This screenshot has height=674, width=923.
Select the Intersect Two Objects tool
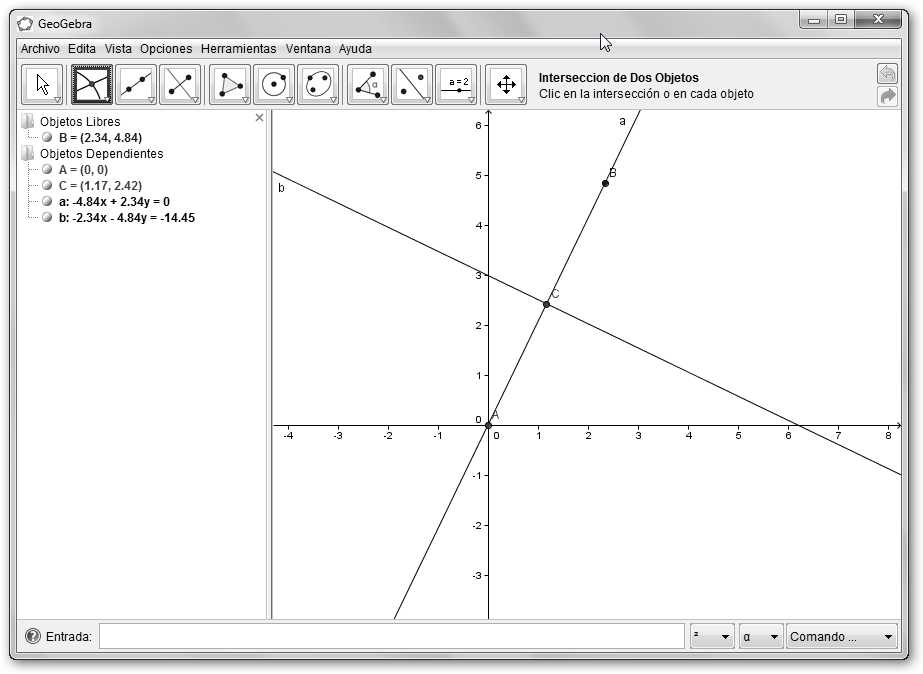[91, 85]
